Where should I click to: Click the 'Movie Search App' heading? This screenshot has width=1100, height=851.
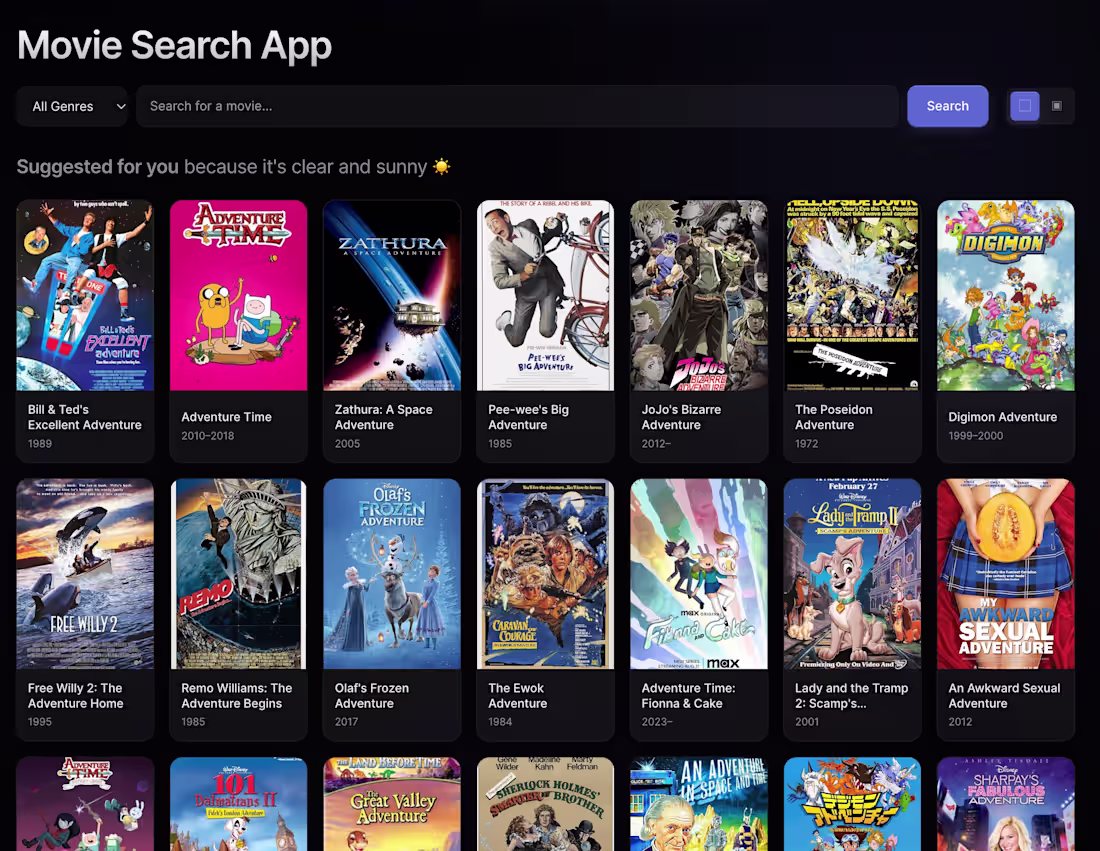pos(174,46)
